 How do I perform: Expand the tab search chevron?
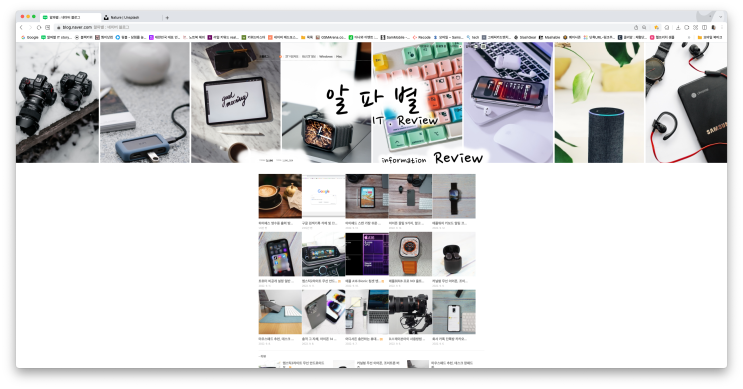721,17
